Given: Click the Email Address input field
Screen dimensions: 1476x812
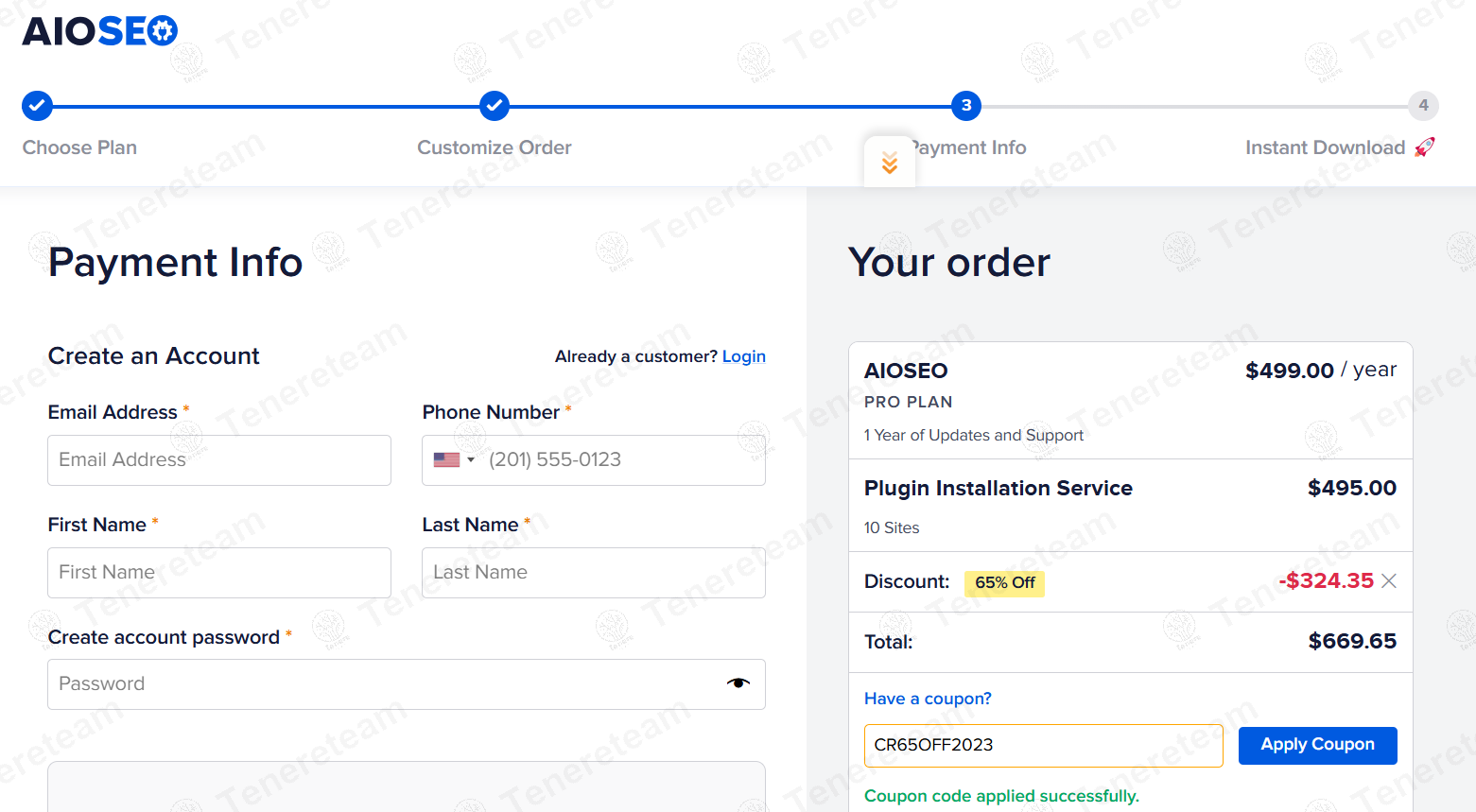Looking at the screenshot, I should 219,460.
